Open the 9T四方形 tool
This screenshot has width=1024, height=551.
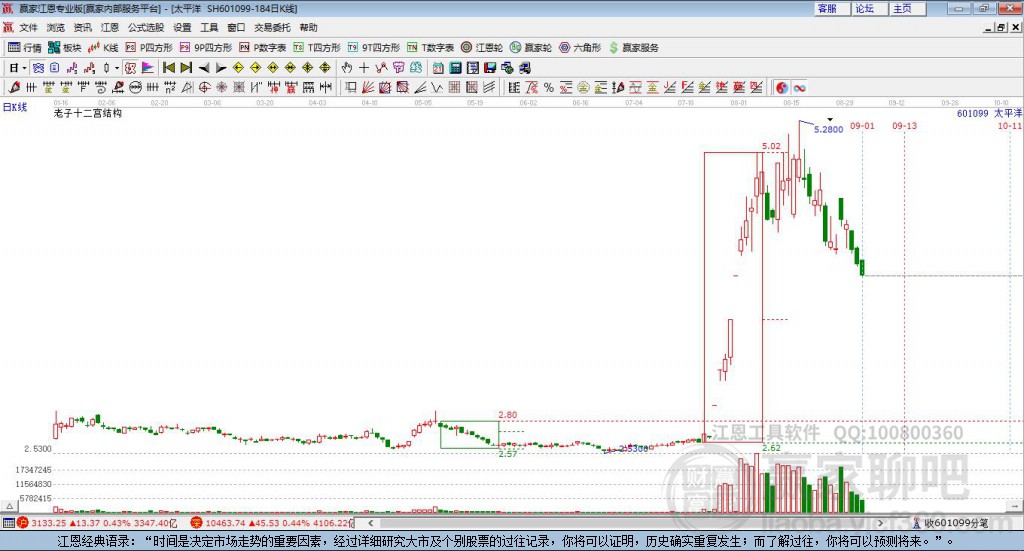pyautogui.click(x=374, y=48)
